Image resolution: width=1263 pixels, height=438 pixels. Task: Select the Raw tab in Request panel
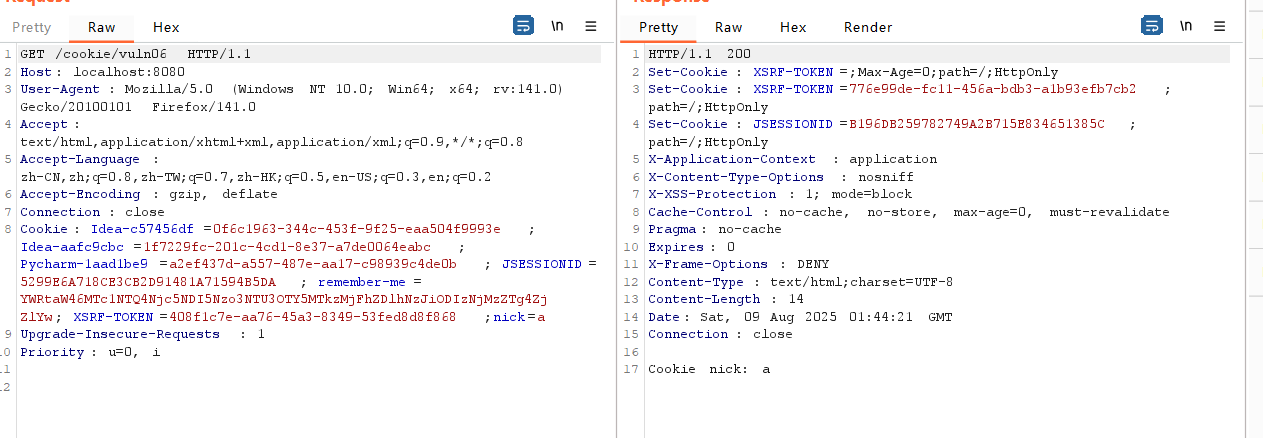101,27
